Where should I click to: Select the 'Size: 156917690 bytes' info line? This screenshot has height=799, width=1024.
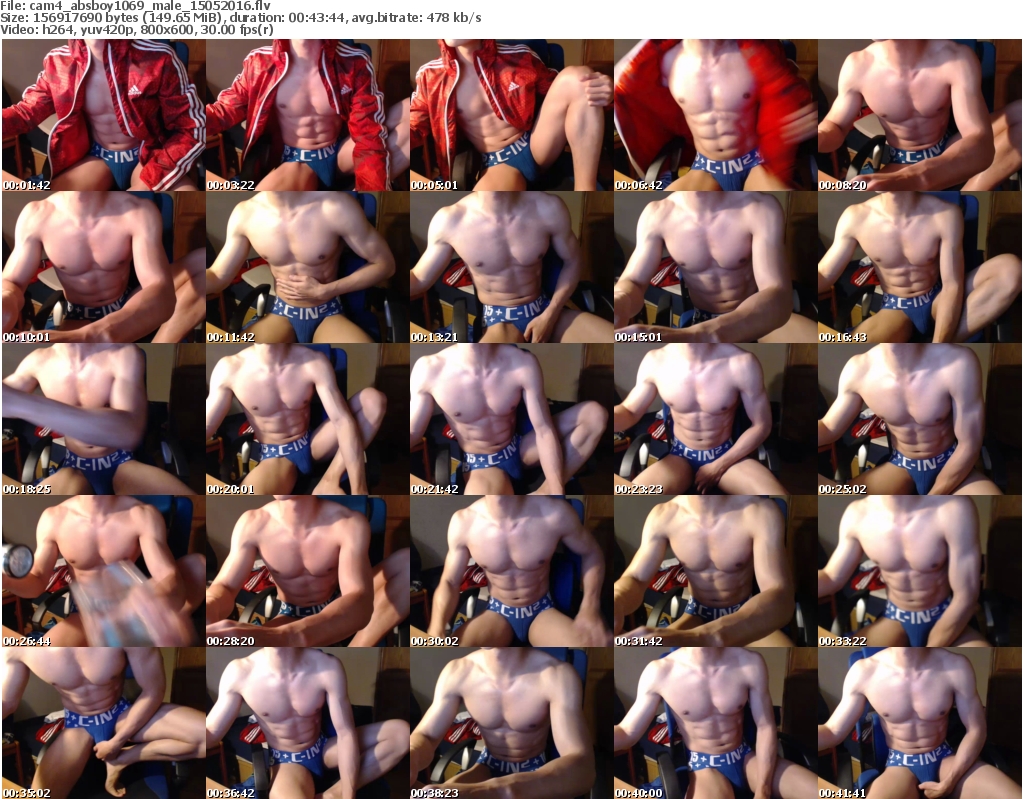click(241, 18)
